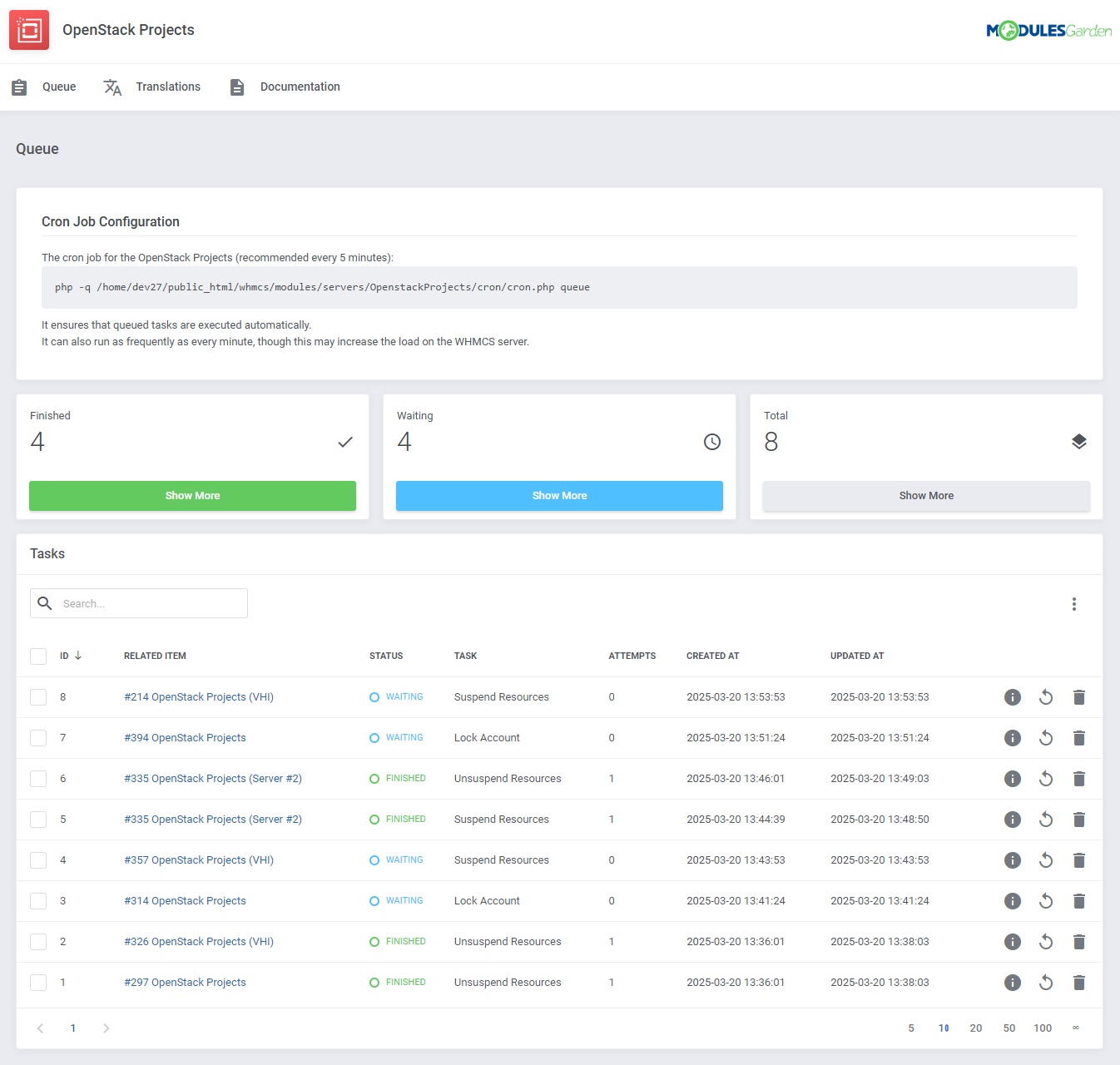Image resolution: width=1120 pixels, height=1065 pixels.
Task: Click the OpenStack Projects module logo
Action: coord(29,30)
